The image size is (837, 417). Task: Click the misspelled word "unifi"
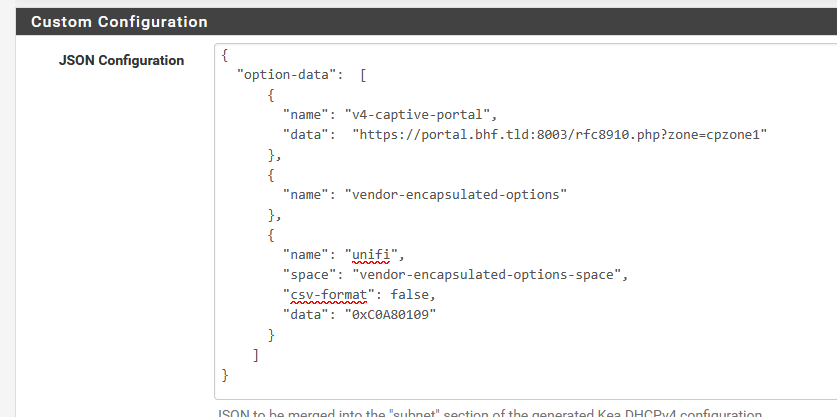click(371, 255)
